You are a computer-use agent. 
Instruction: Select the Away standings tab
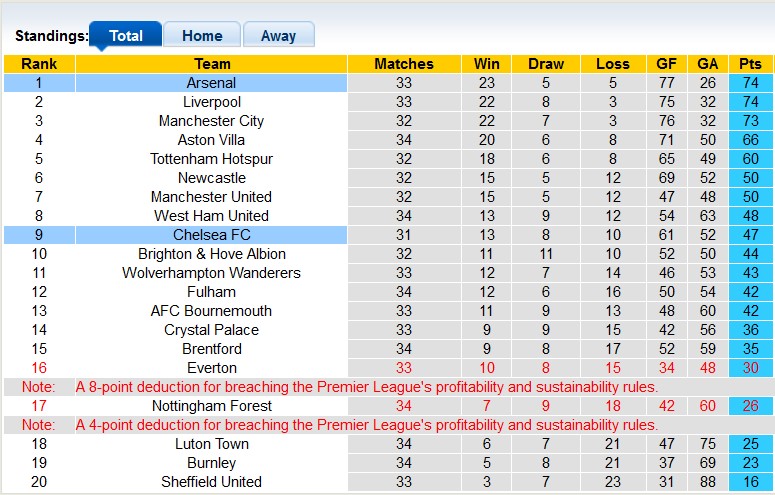click(x=278, y=35)
